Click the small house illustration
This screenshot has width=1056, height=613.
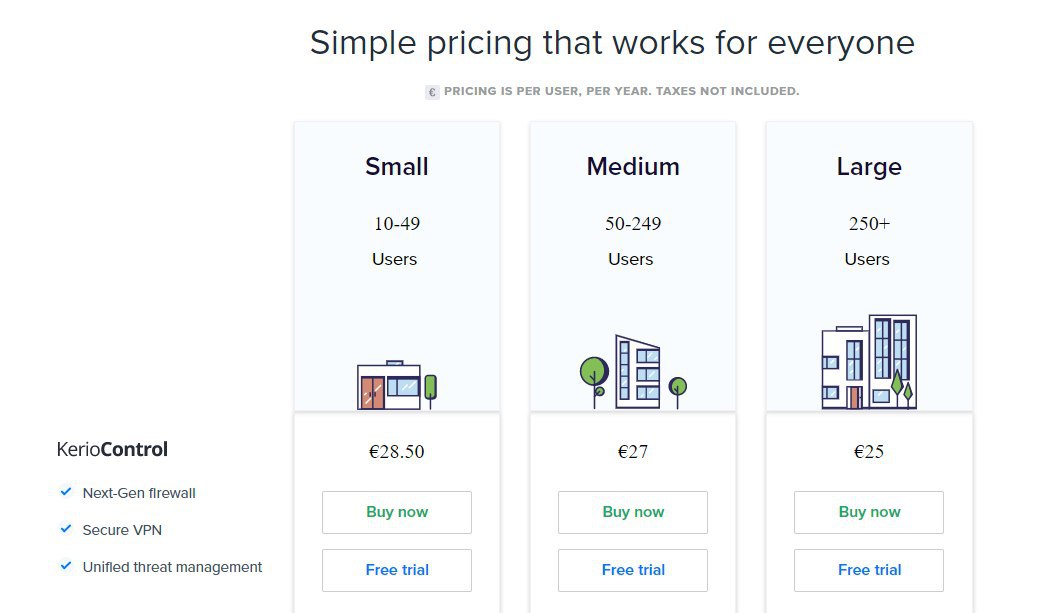coord(397,385)
